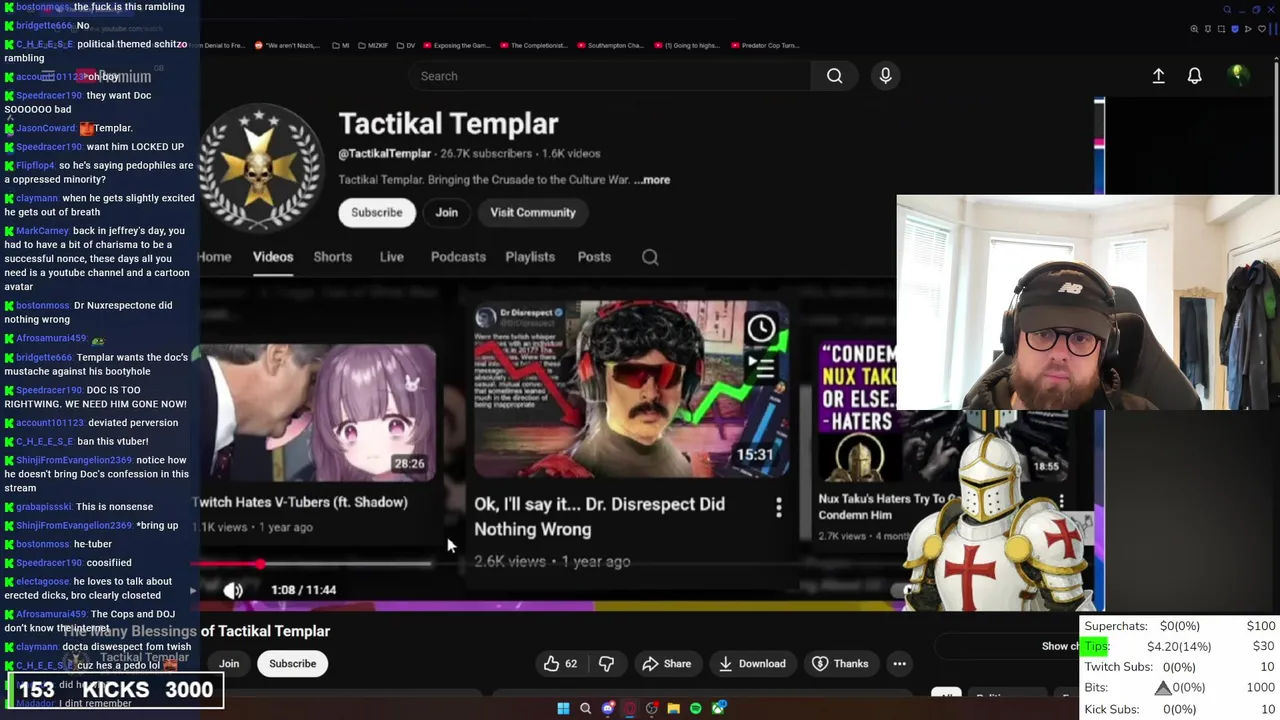This screenshot has height=720, width=1280.
Task: Open 'Predator Cop Turn...' bookmark
Action: [764, 45]
